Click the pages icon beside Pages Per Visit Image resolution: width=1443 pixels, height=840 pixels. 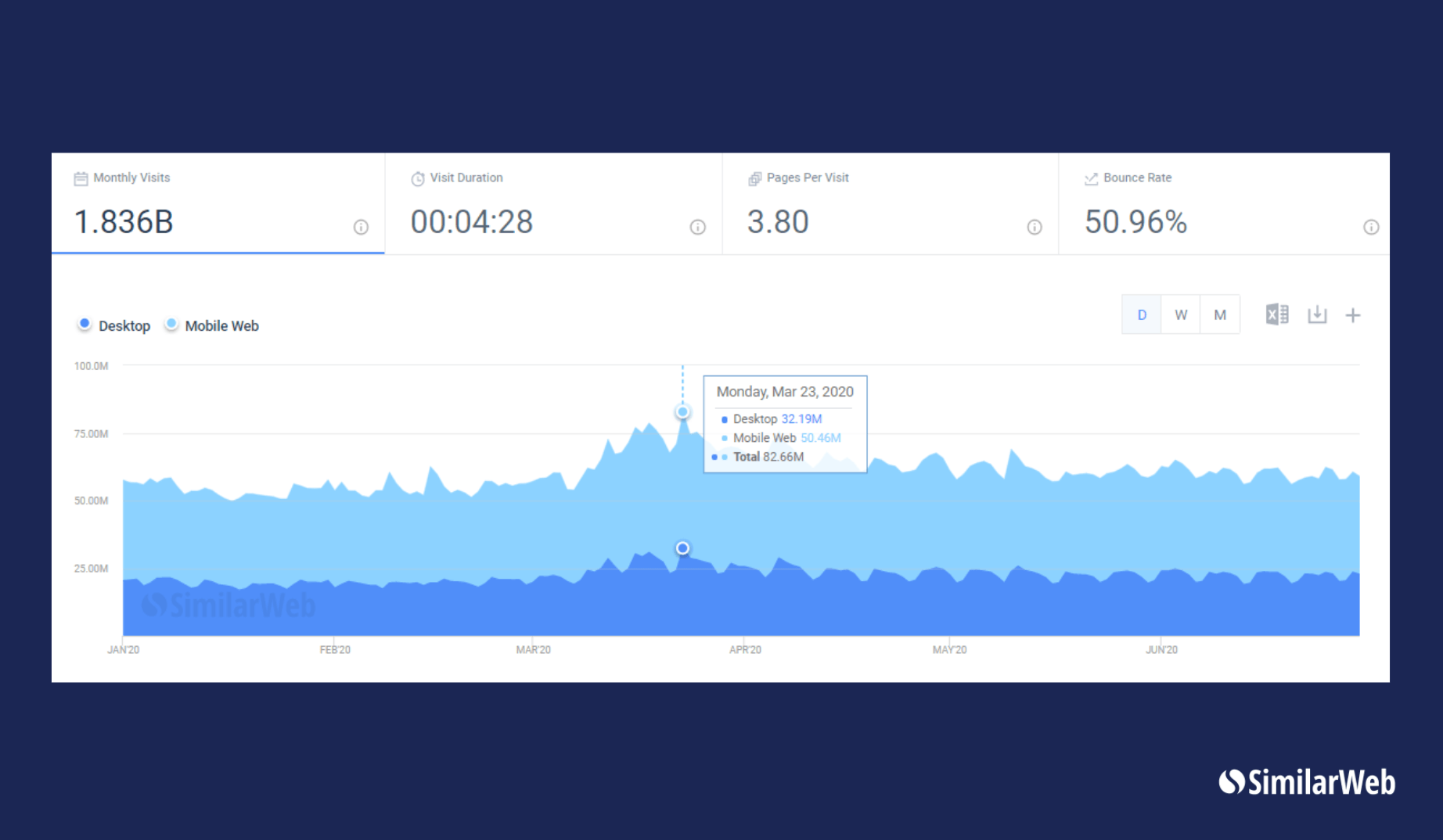754,178
